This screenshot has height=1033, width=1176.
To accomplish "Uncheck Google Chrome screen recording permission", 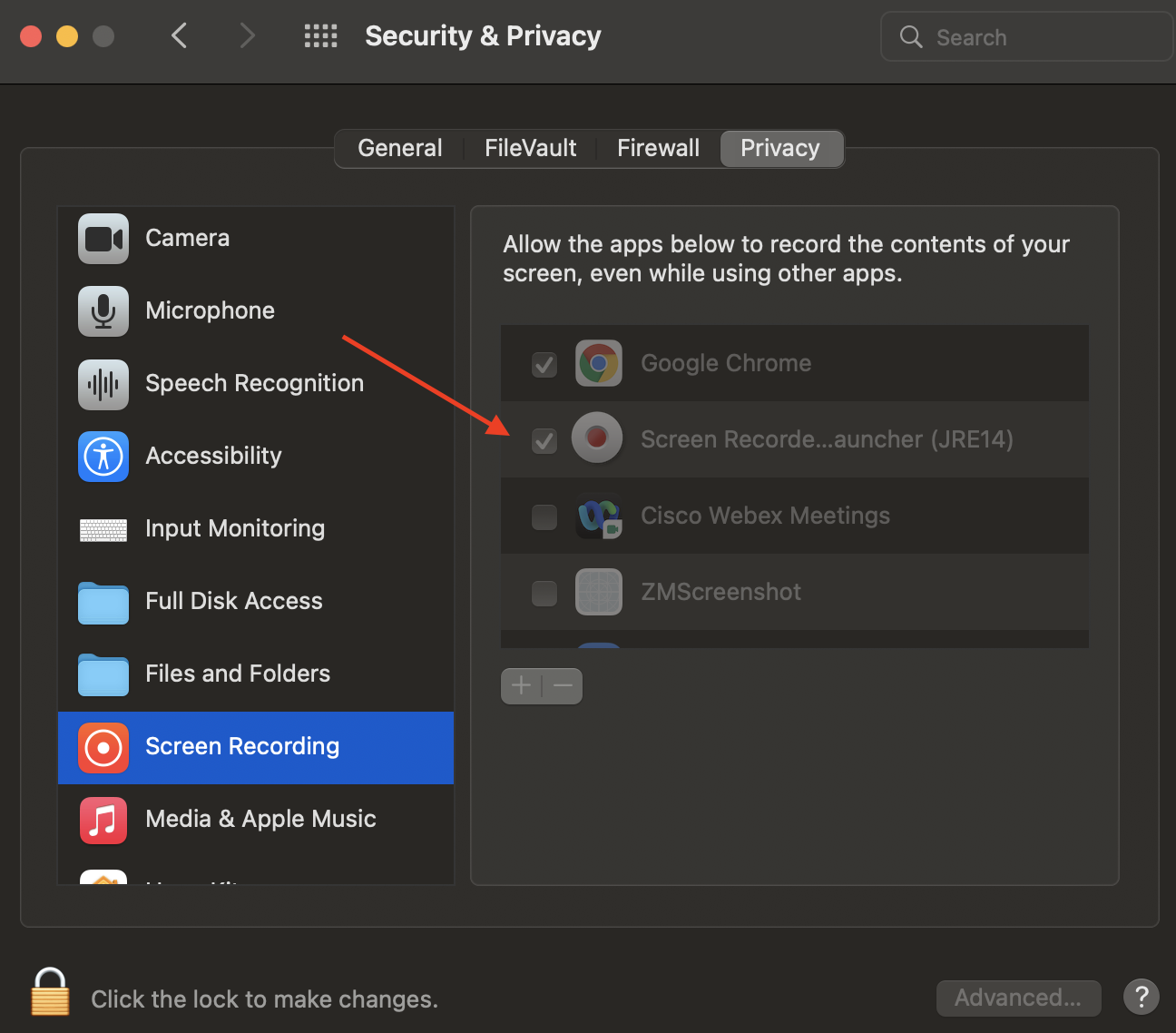I will pyautogui.click(x=544, y=364).
